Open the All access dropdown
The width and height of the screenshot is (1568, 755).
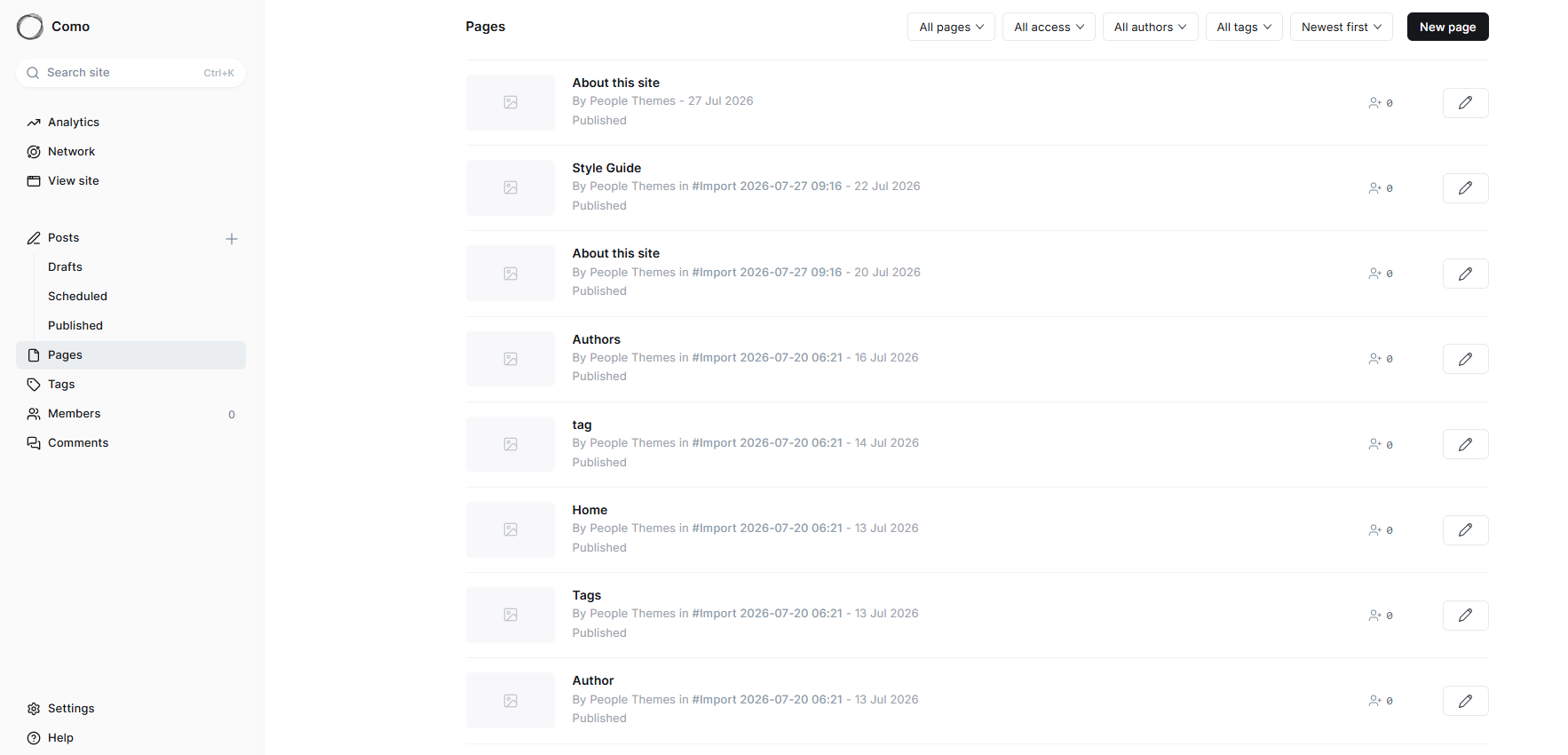1049,27
